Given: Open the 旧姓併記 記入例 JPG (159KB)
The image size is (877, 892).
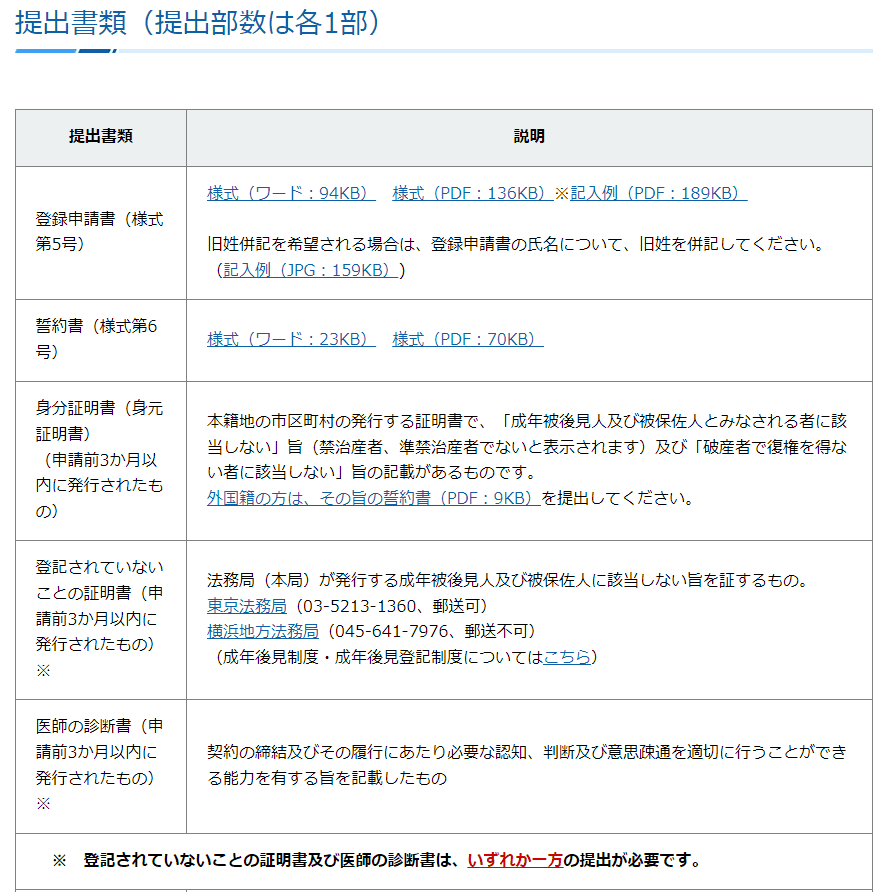Looking at the screenshot, I should point(310,270).
